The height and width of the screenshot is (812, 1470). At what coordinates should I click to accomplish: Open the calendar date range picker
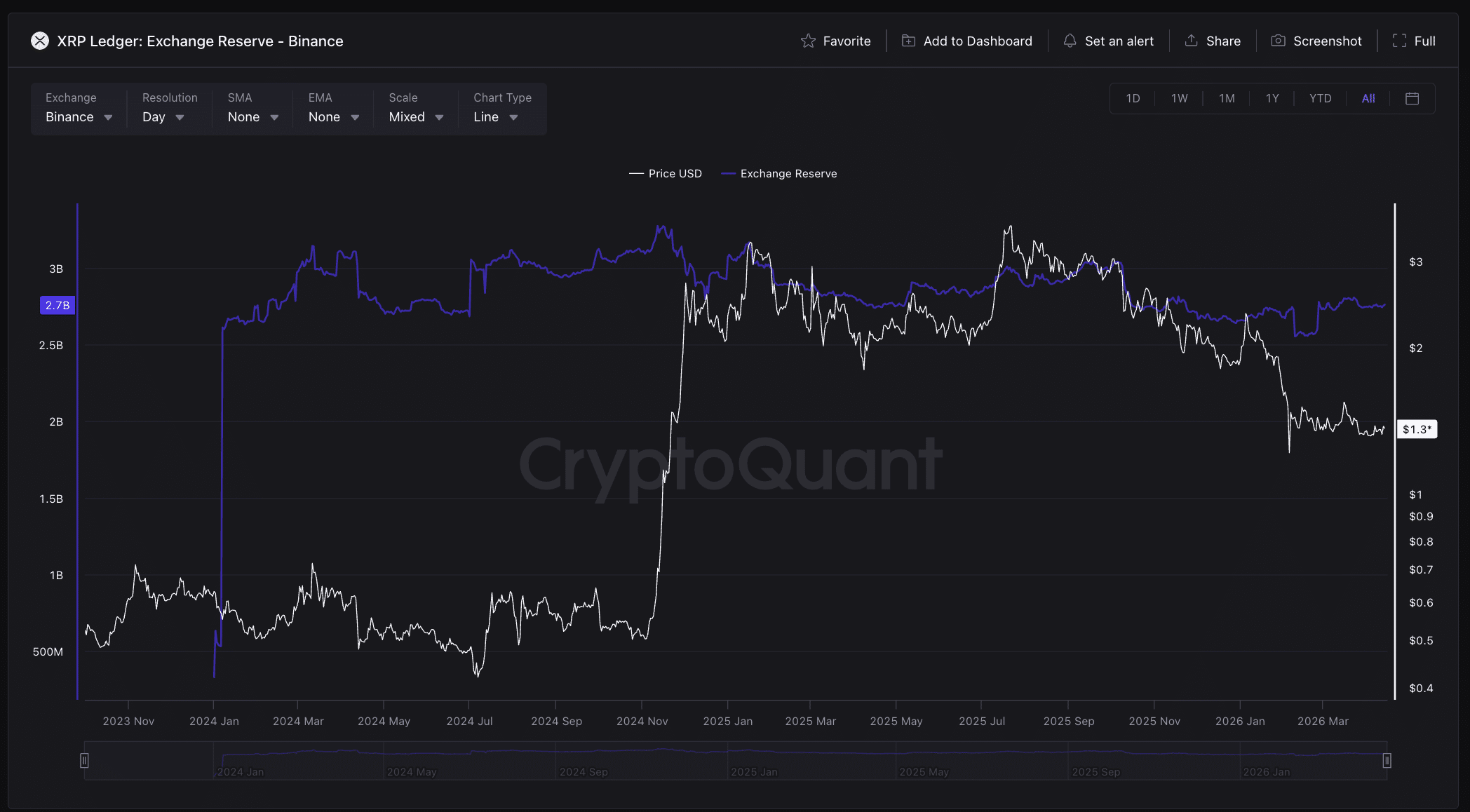1412,98
